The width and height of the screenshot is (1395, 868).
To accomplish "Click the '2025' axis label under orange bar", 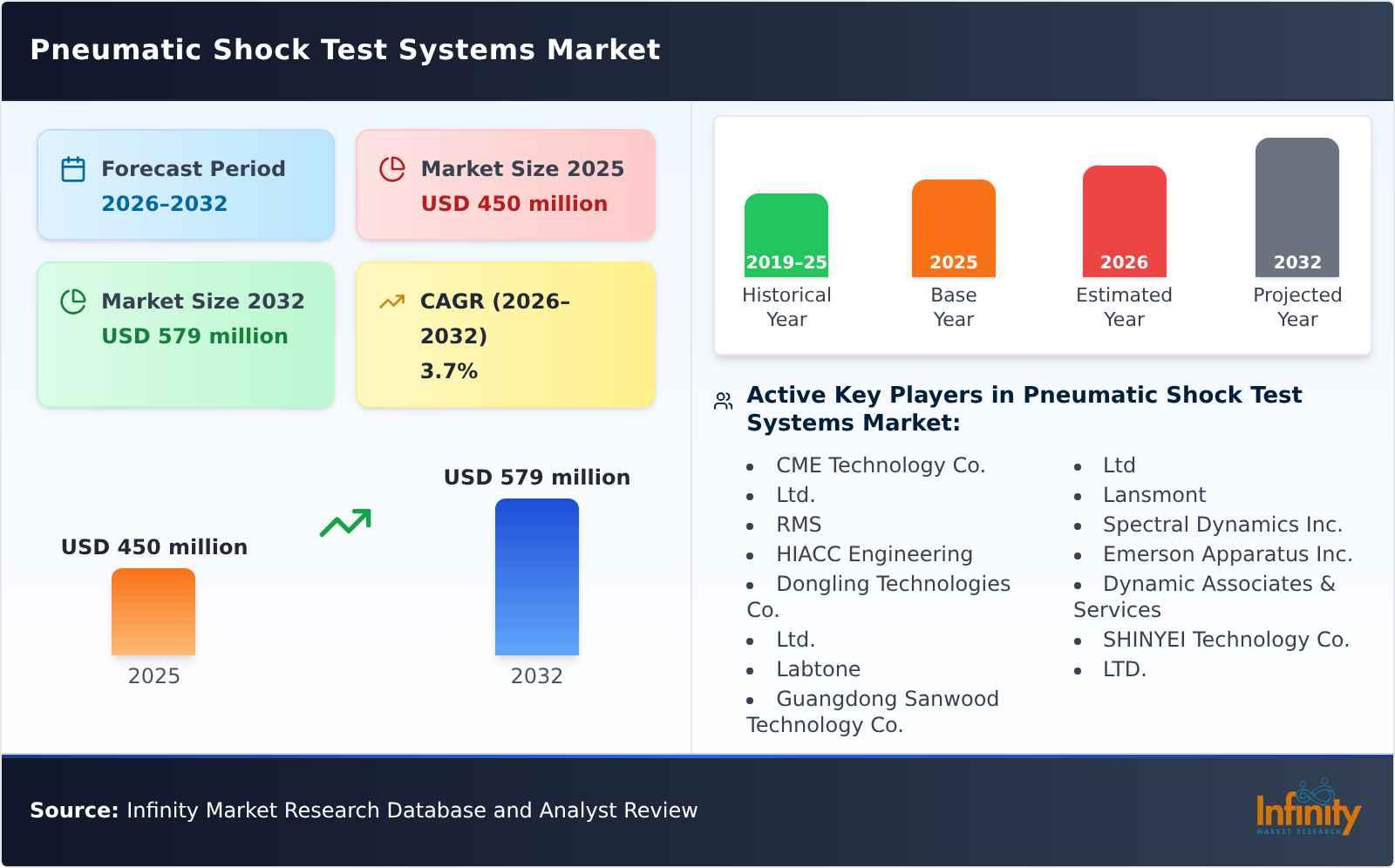I will point(154,676).
